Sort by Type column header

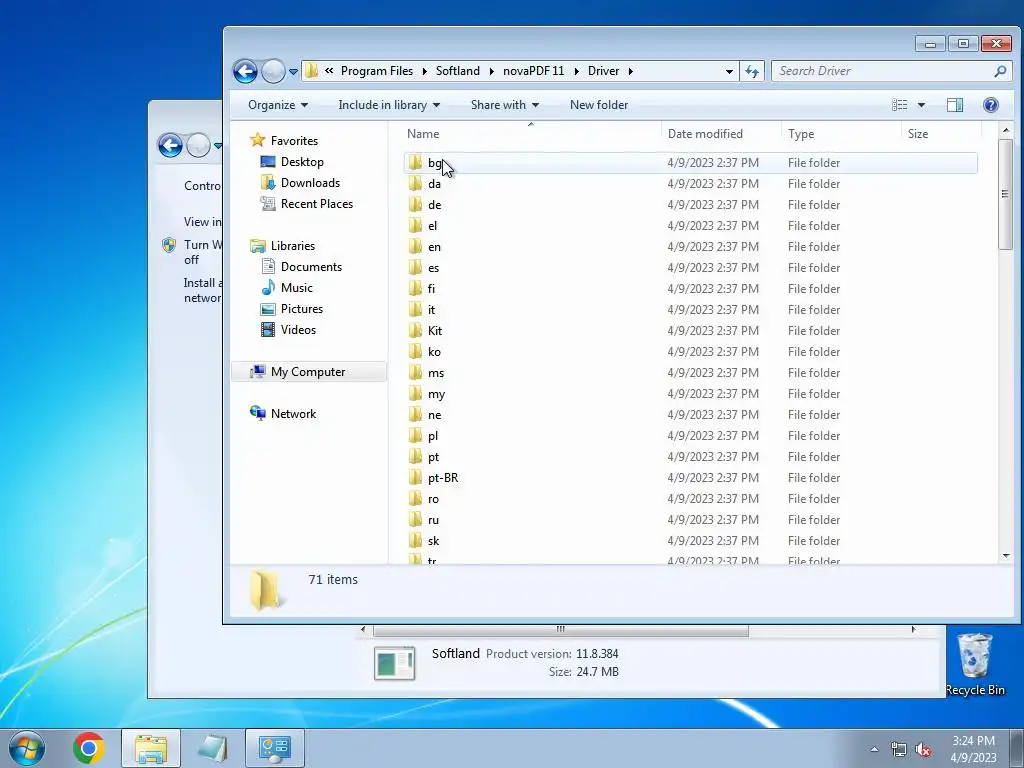pos(801,134)
